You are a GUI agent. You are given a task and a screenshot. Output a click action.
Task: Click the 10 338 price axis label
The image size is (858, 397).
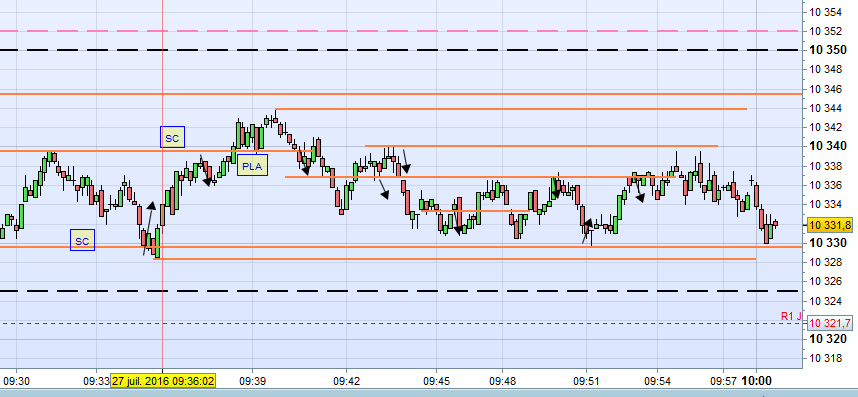tap(826, 166)
